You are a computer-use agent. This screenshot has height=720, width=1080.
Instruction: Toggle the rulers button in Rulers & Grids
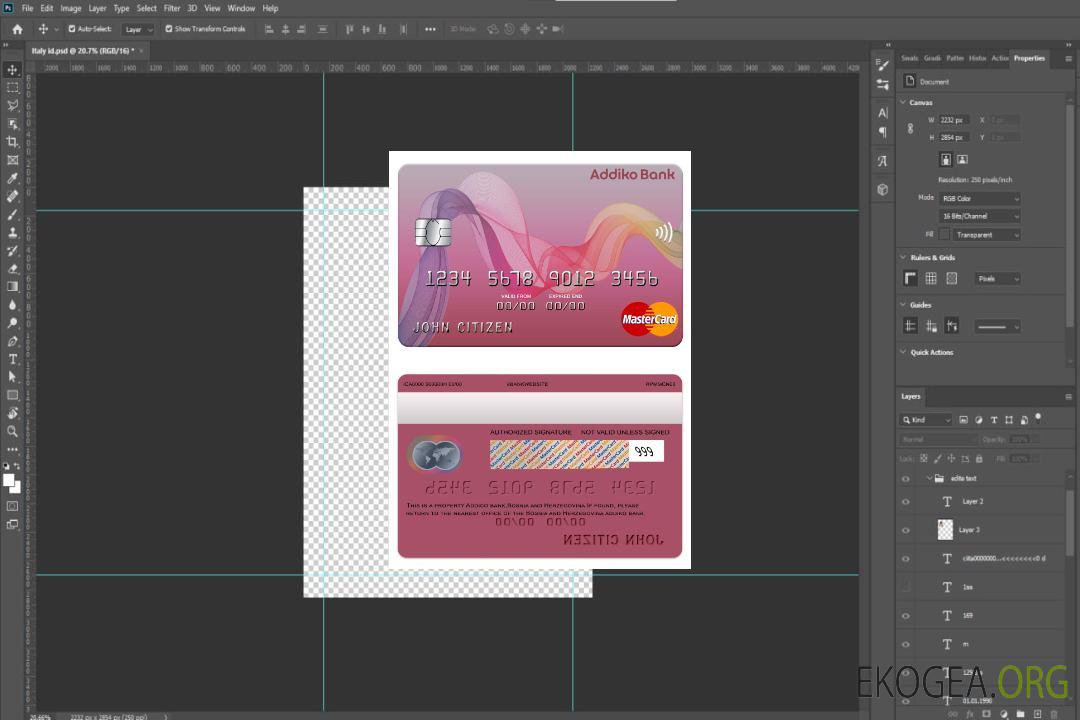[910, 278]
